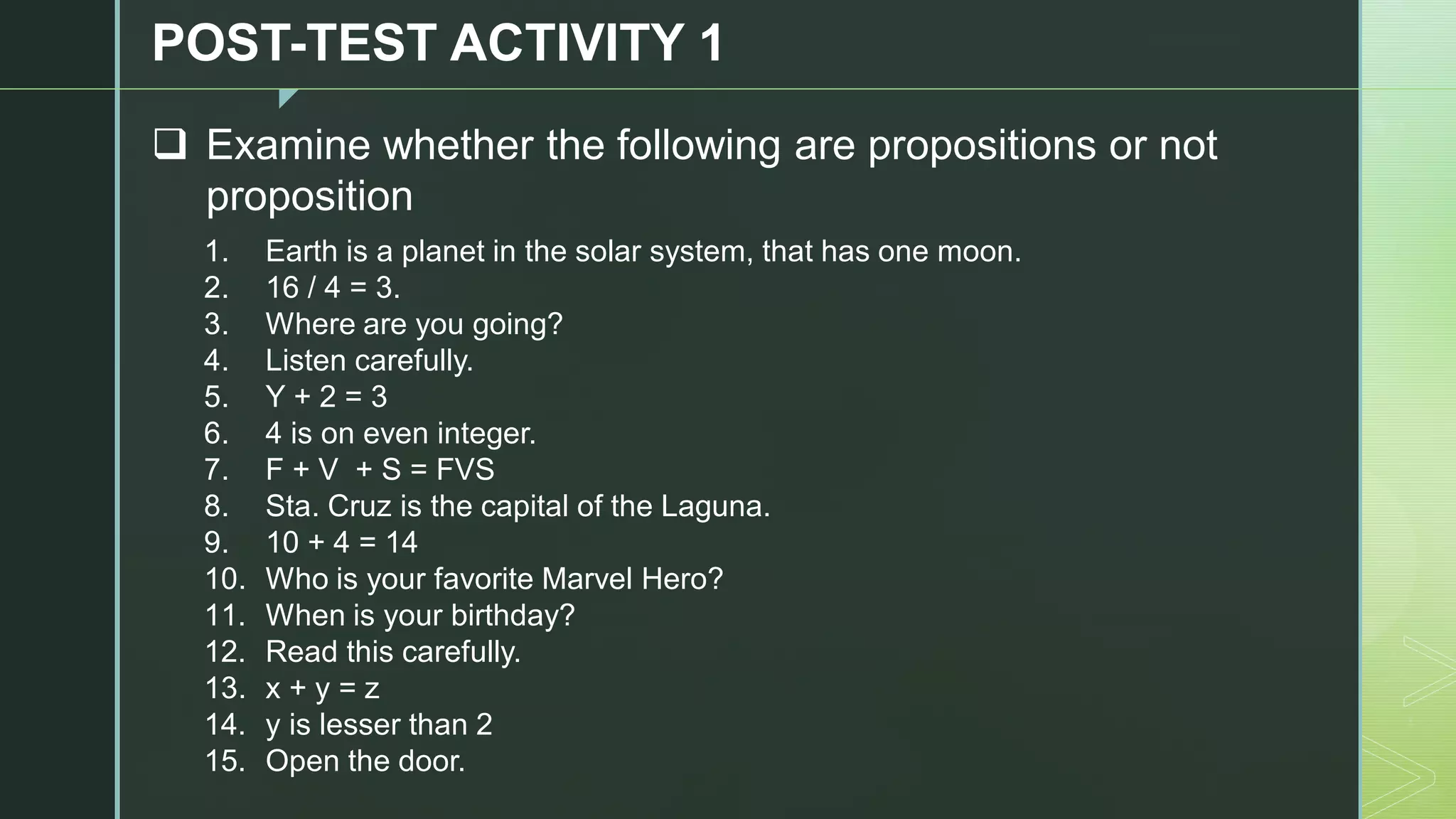Select the equation 10 + 4 = 14
This screenshot has height=819, width=1456.
(341, 542)
